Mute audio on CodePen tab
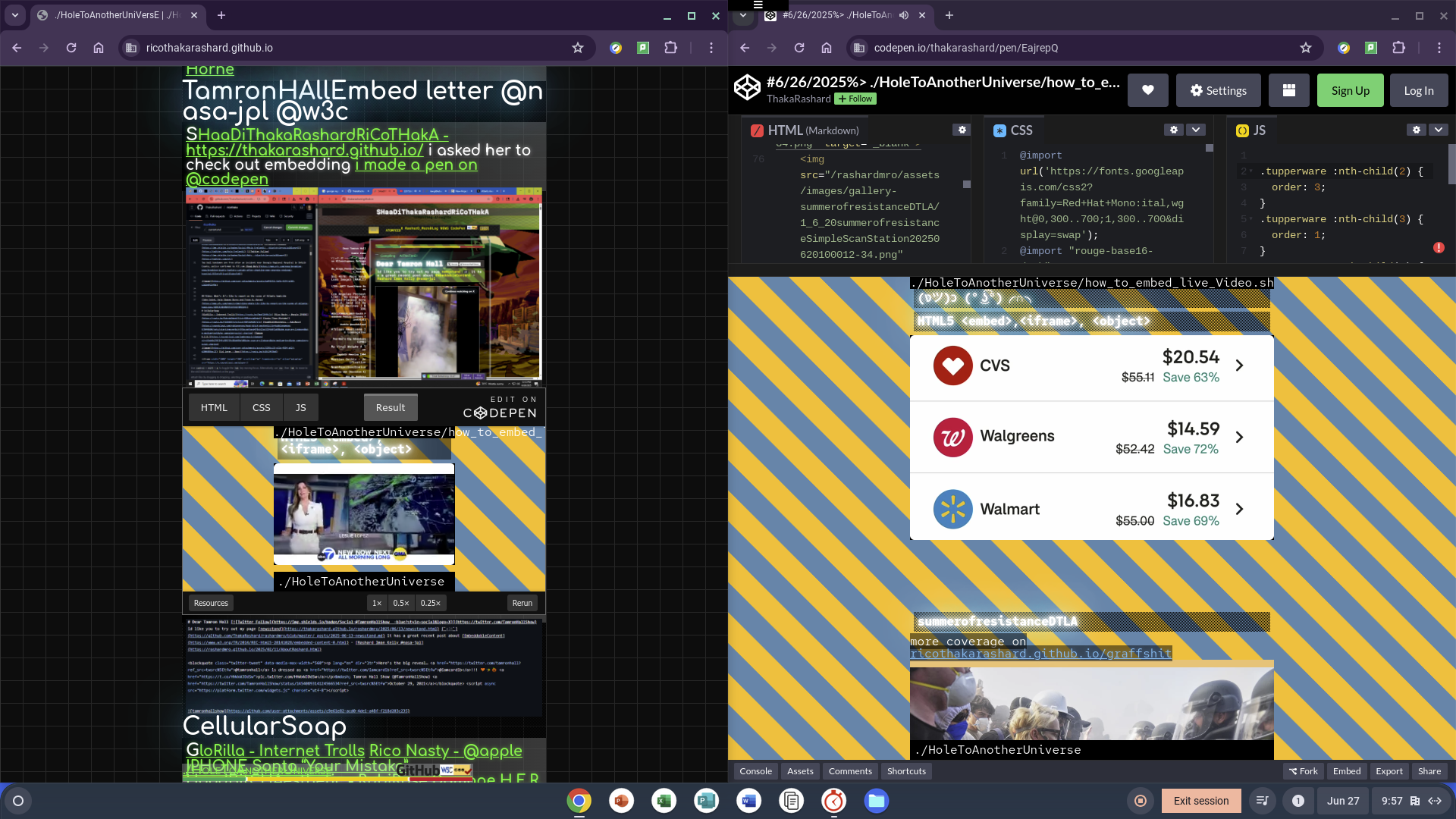Viewport: 1456px width, 819px height. 904,15
